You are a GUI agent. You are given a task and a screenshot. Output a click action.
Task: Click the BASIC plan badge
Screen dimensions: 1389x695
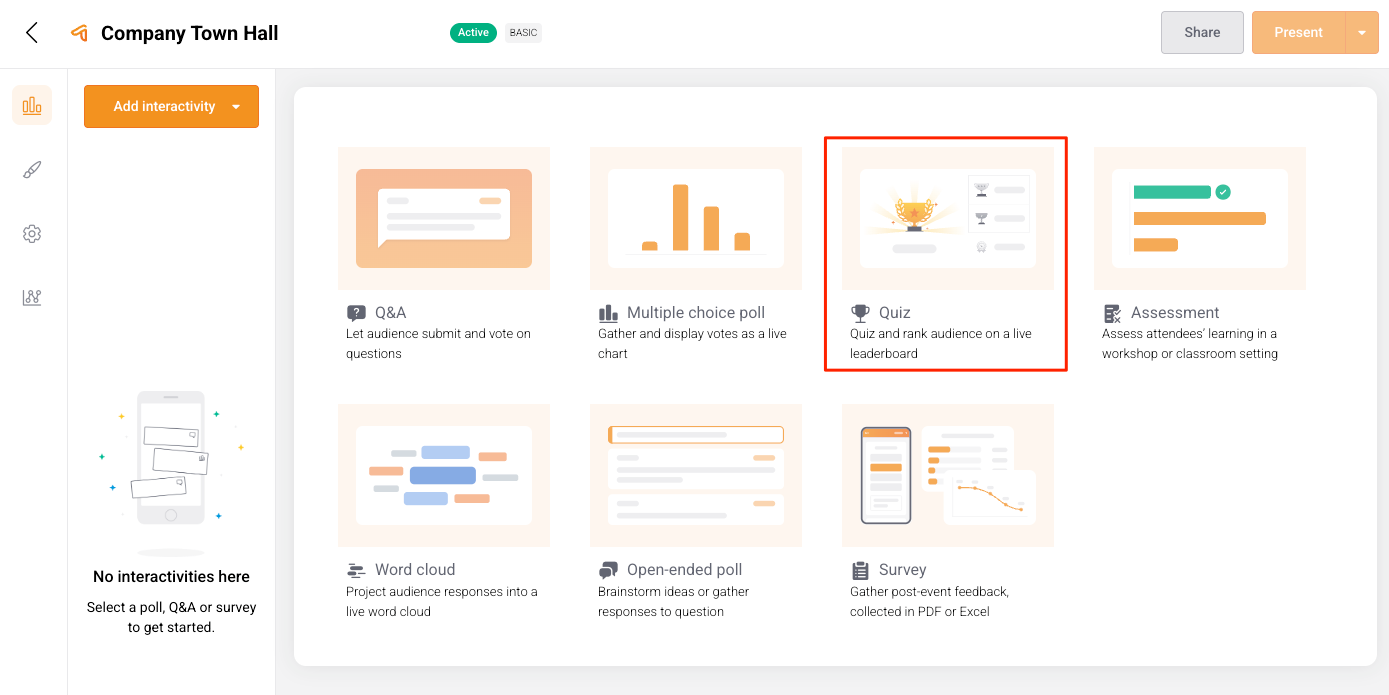click(523, 33)
